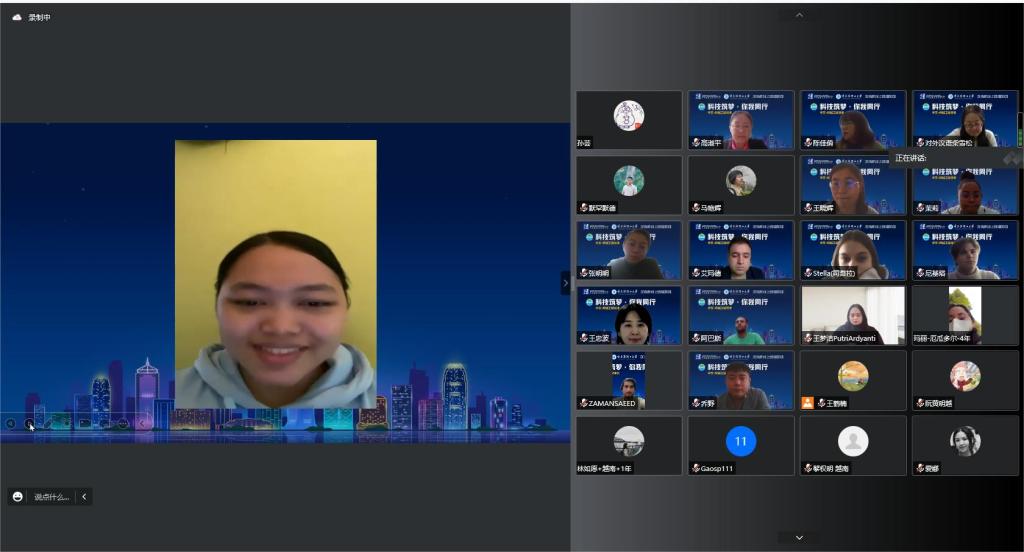Select 王梦洁PutriArdyanti video tile
The height and width of the screenshot is (552, 1024).
853,315
